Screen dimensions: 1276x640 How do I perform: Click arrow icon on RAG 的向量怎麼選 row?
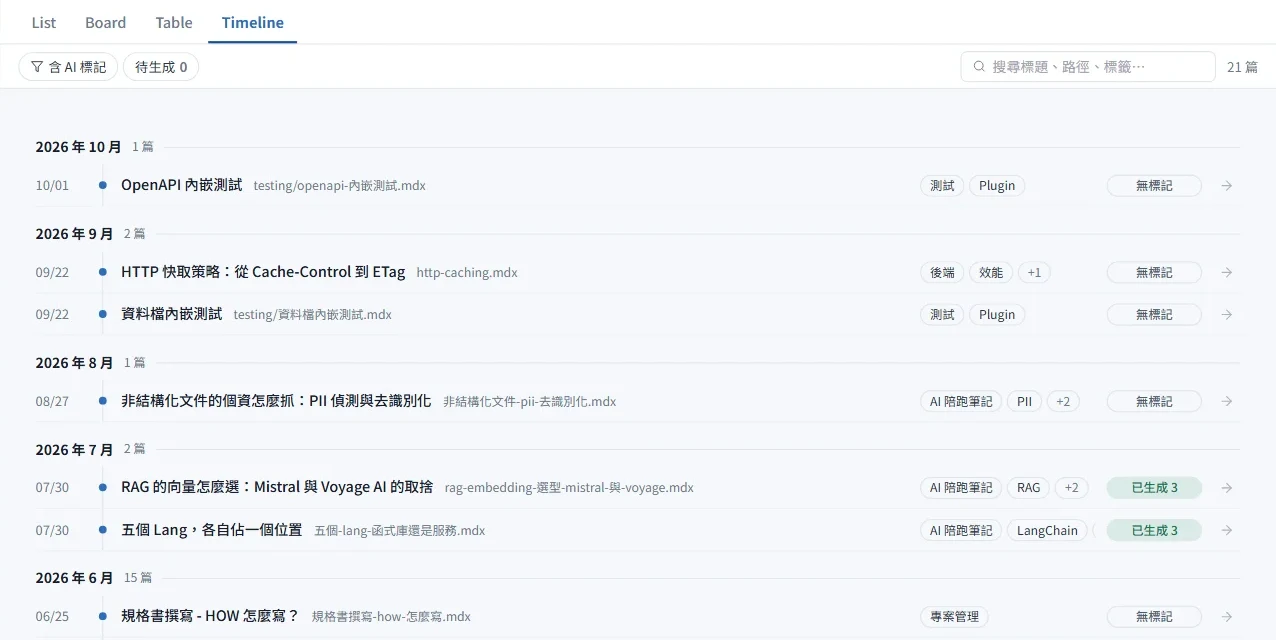[x=1227, y=488]
